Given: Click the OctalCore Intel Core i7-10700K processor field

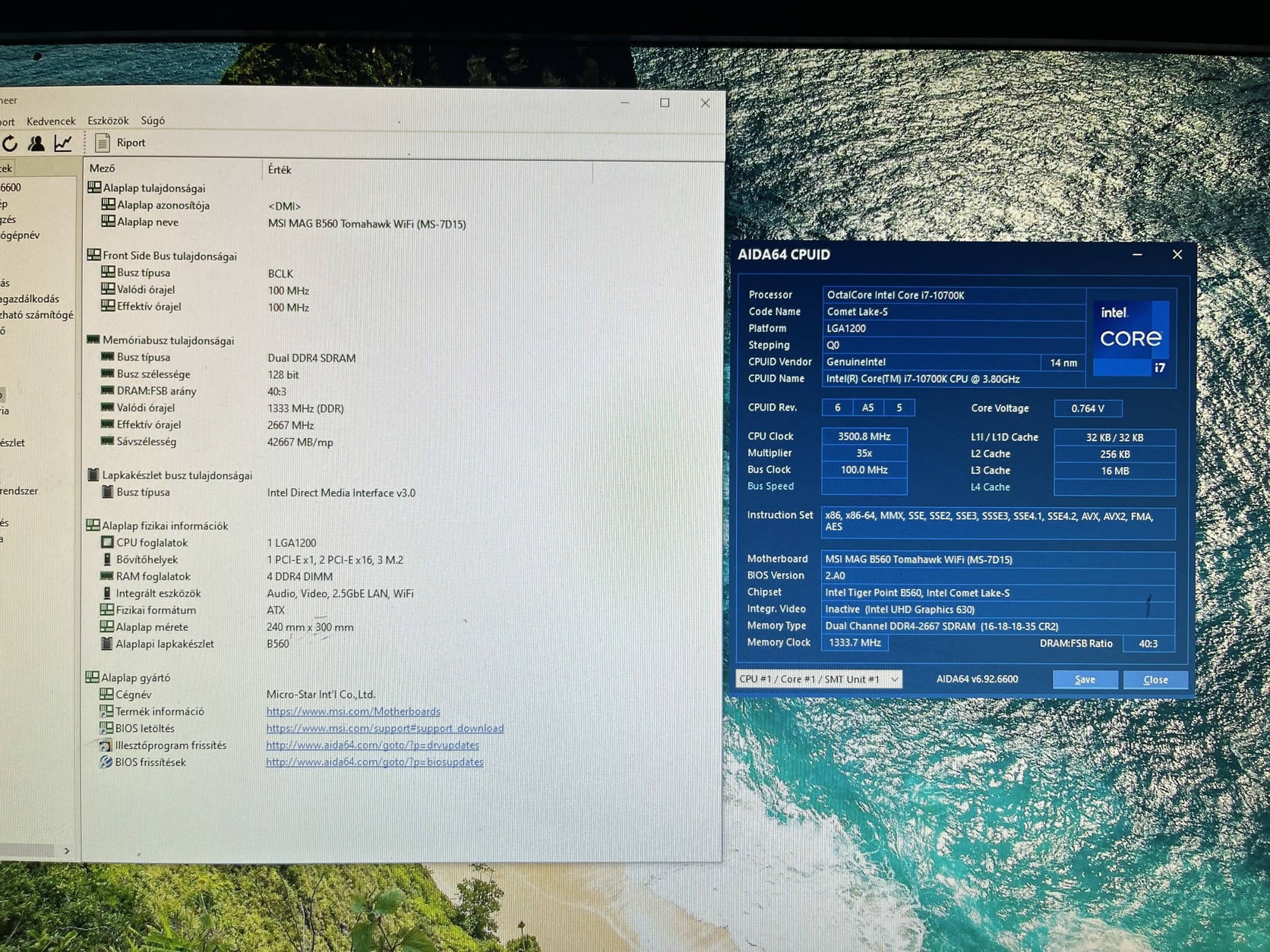Looking at the screenshot, I should coord(954,295).
